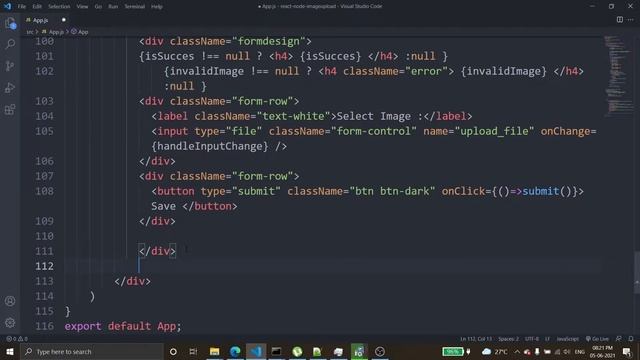Viewport: 640px width, 360px height.
Task: Click Go Live in status bar
Action: coord(597,339)
